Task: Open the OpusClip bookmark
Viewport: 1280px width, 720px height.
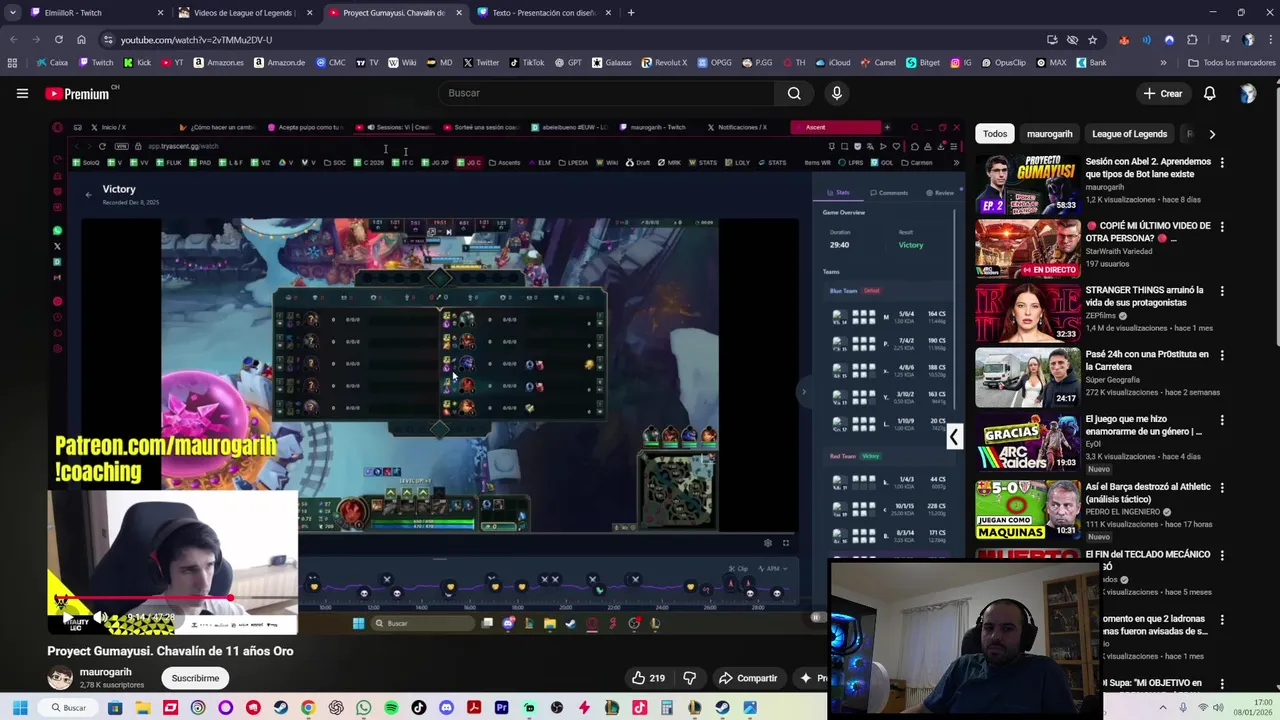Action: click(x=1003, y=62)
